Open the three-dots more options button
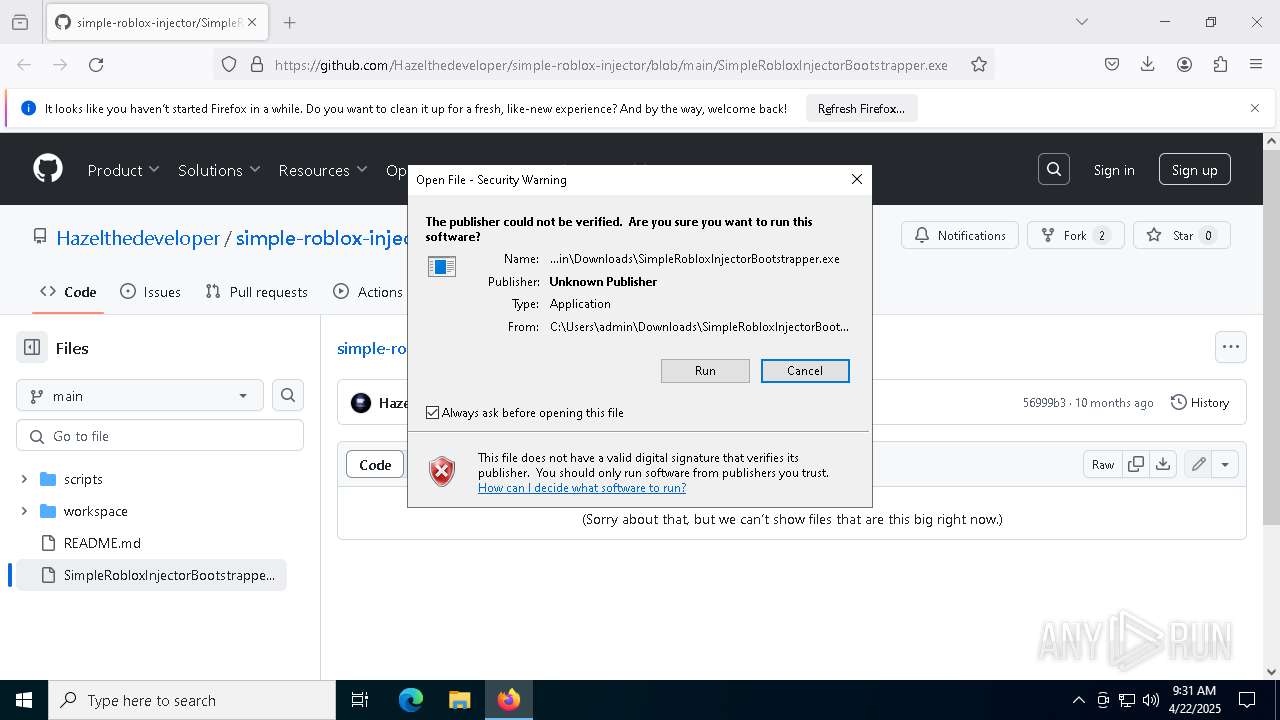The image size is (1280, 720). click(x=1231, y=347)
